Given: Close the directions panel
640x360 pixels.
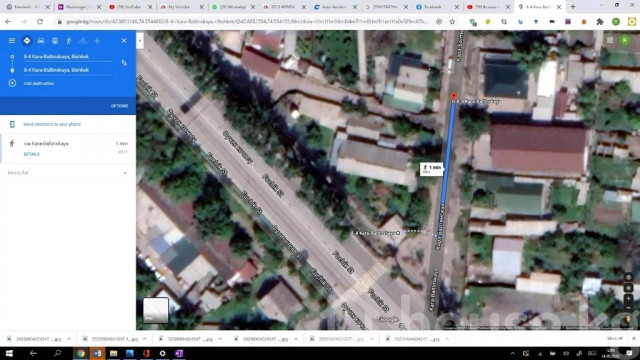Looking at the screenshot, I should [124, 41].
